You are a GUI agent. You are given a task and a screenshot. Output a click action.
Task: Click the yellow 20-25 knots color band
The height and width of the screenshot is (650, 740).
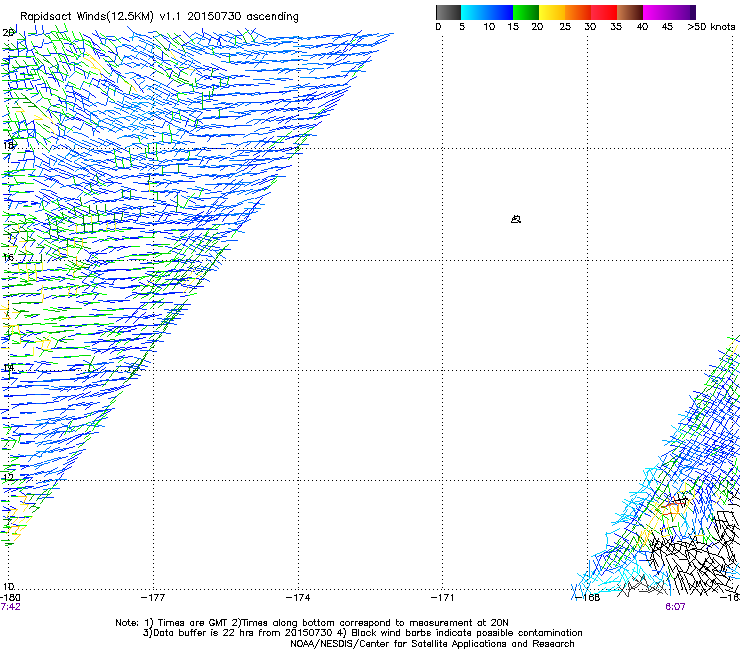click(552, 12)
